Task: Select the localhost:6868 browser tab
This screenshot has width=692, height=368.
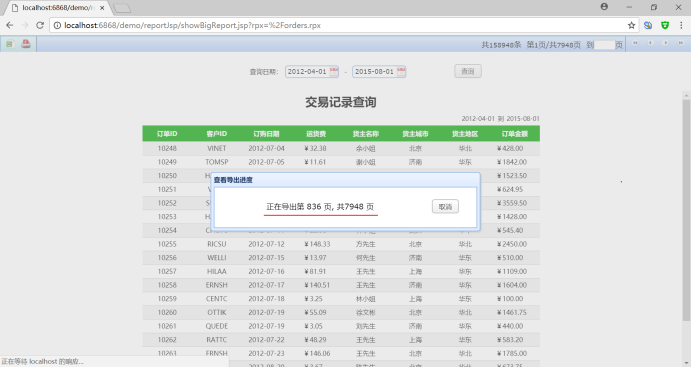Action: pos(58,8)
